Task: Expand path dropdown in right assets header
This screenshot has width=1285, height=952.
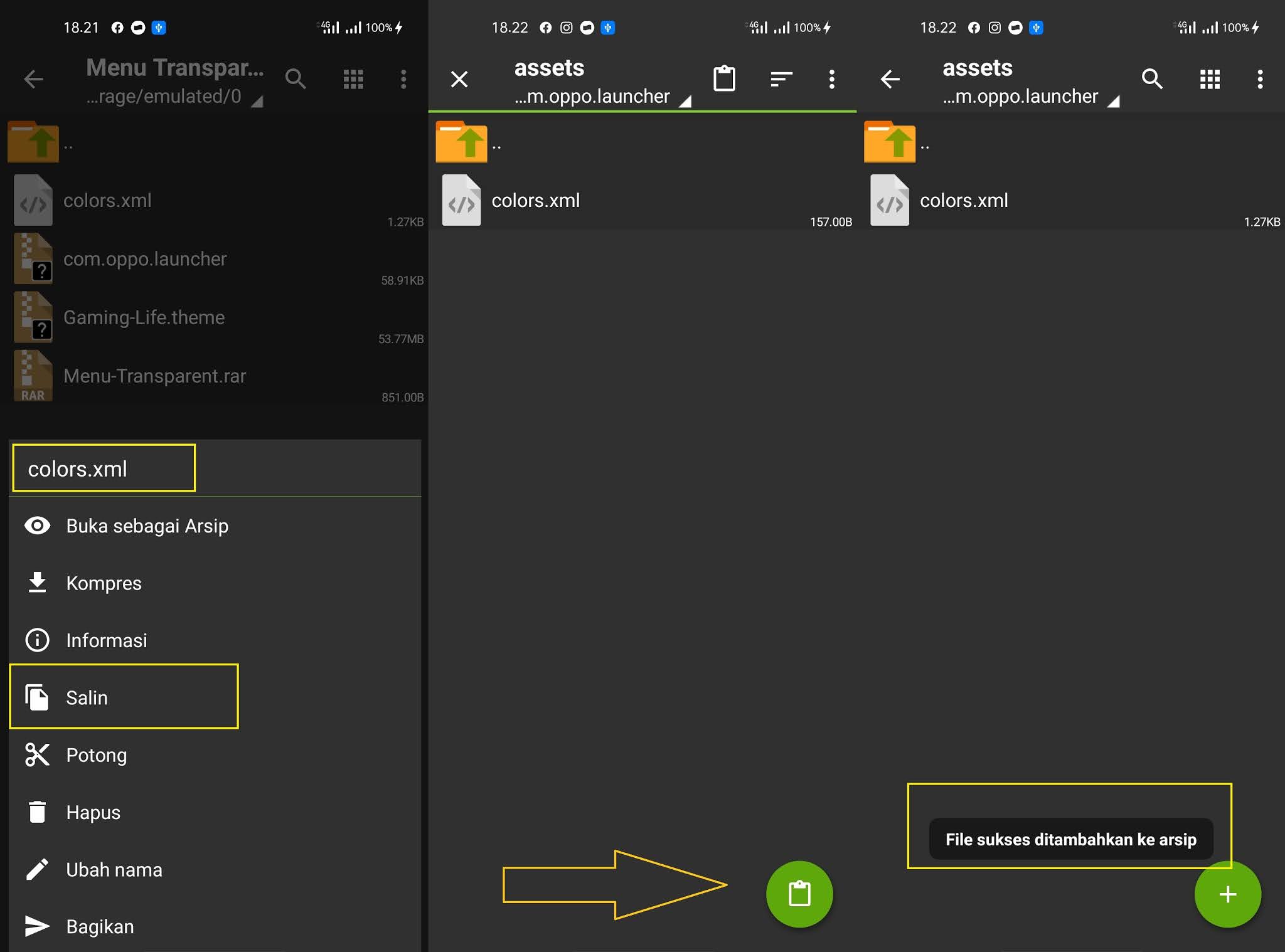Action: pyautogui.click(x=1114, y=101)
